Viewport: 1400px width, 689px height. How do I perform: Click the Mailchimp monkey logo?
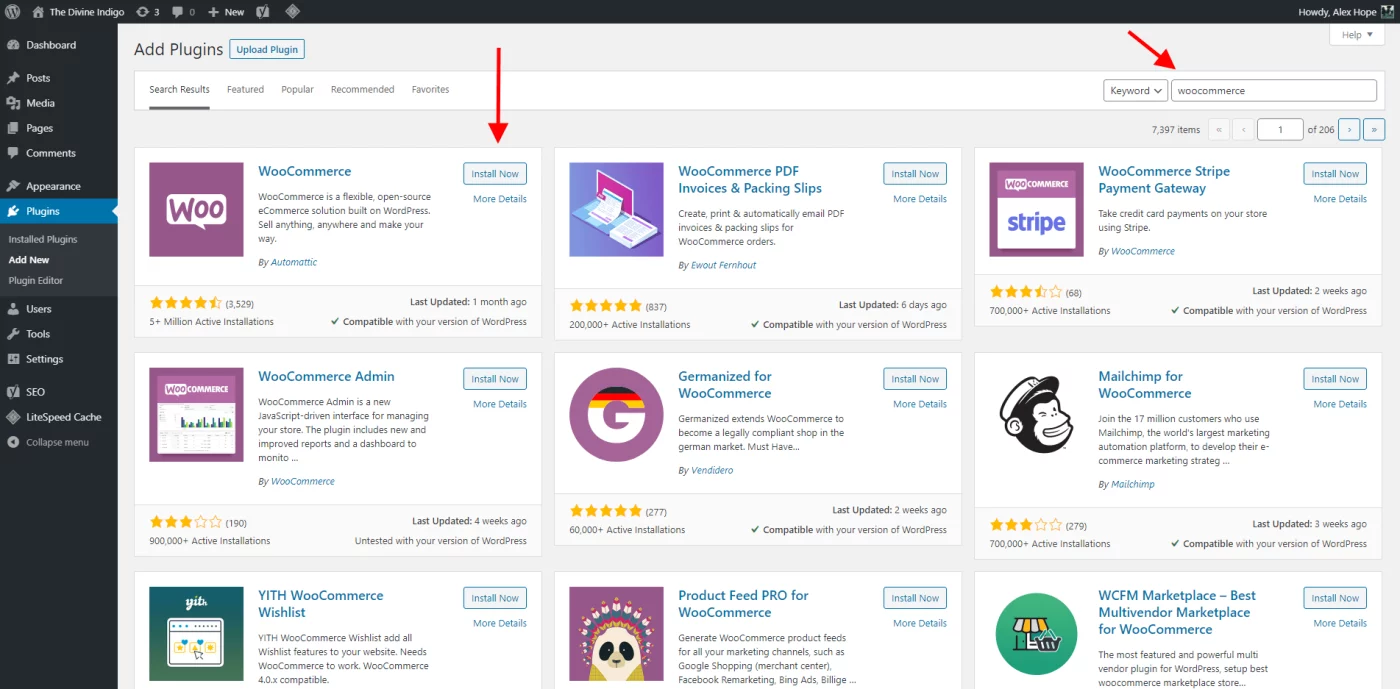[1036, 415]
